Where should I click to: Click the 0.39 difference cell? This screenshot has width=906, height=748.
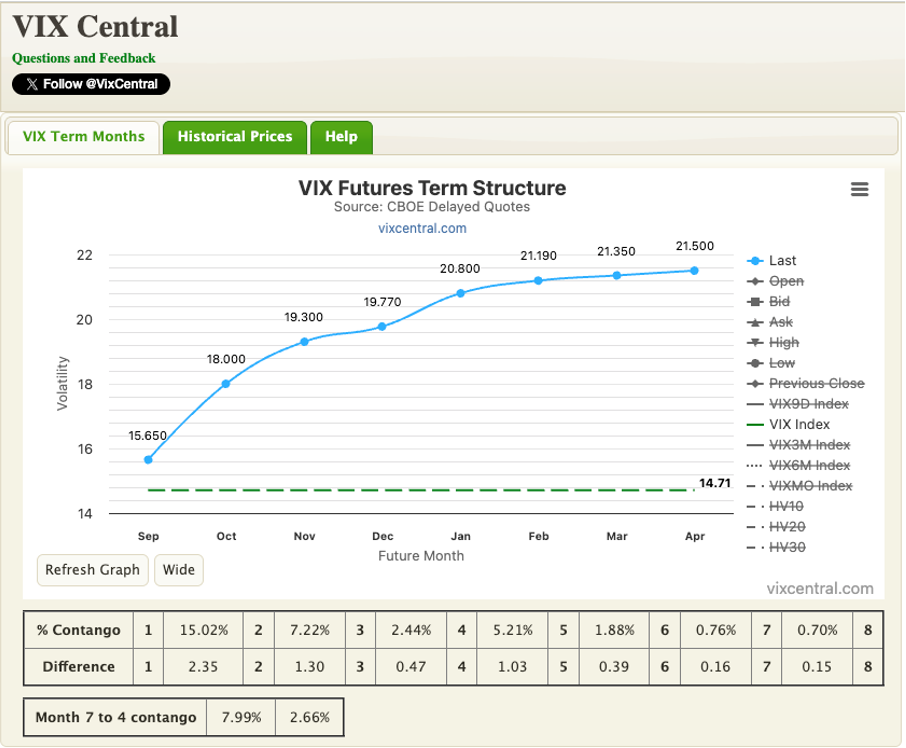tap(614, 667)
